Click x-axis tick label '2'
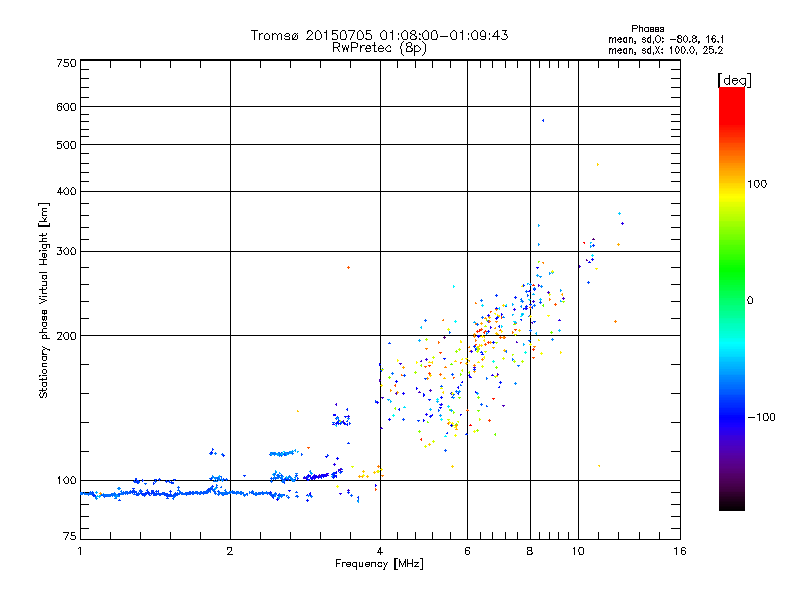 pyautogui.click(x=230, y=551)
